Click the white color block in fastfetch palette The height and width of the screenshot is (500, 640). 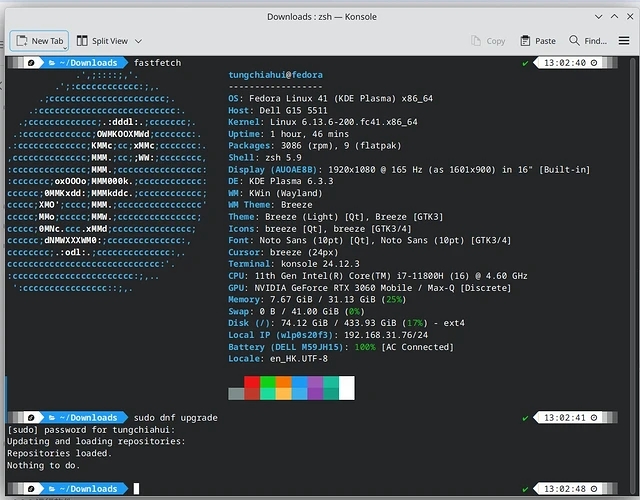[x=346, y=388]
